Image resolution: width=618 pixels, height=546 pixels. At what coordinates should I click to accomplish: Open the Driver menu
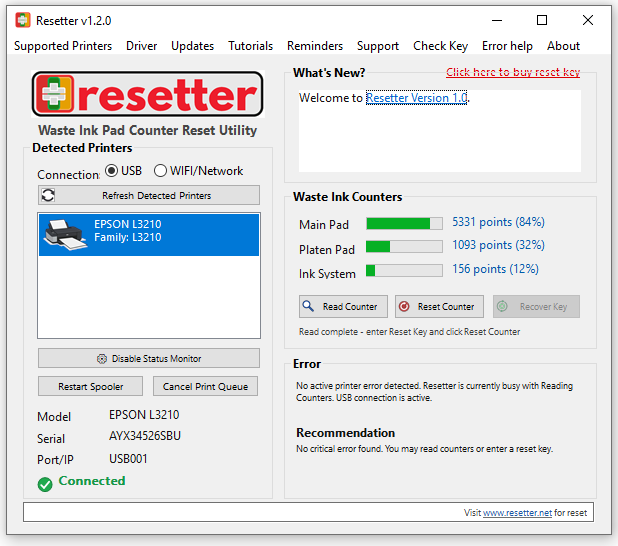141,46
